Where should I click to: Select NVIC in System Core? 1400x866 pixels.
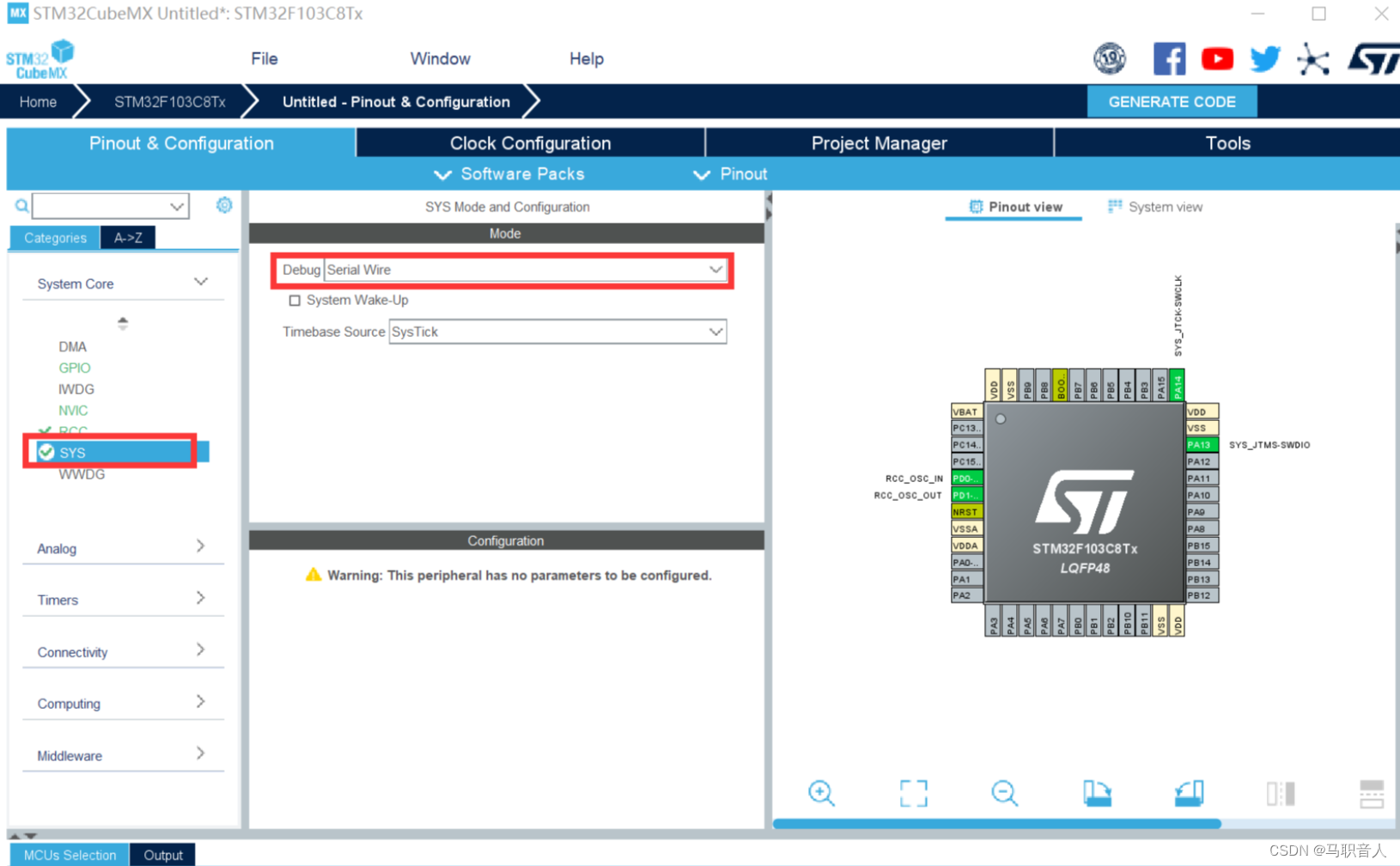[x=73, y=411]
